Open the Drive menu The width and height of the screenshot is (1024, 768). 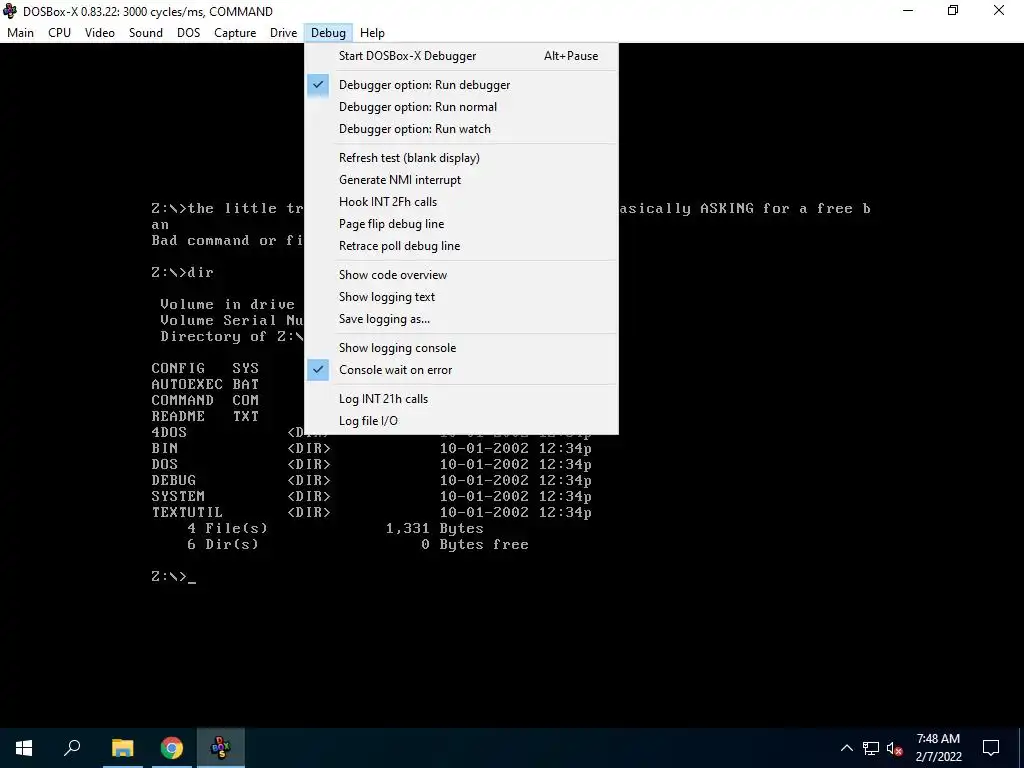[x=283, y=33]
